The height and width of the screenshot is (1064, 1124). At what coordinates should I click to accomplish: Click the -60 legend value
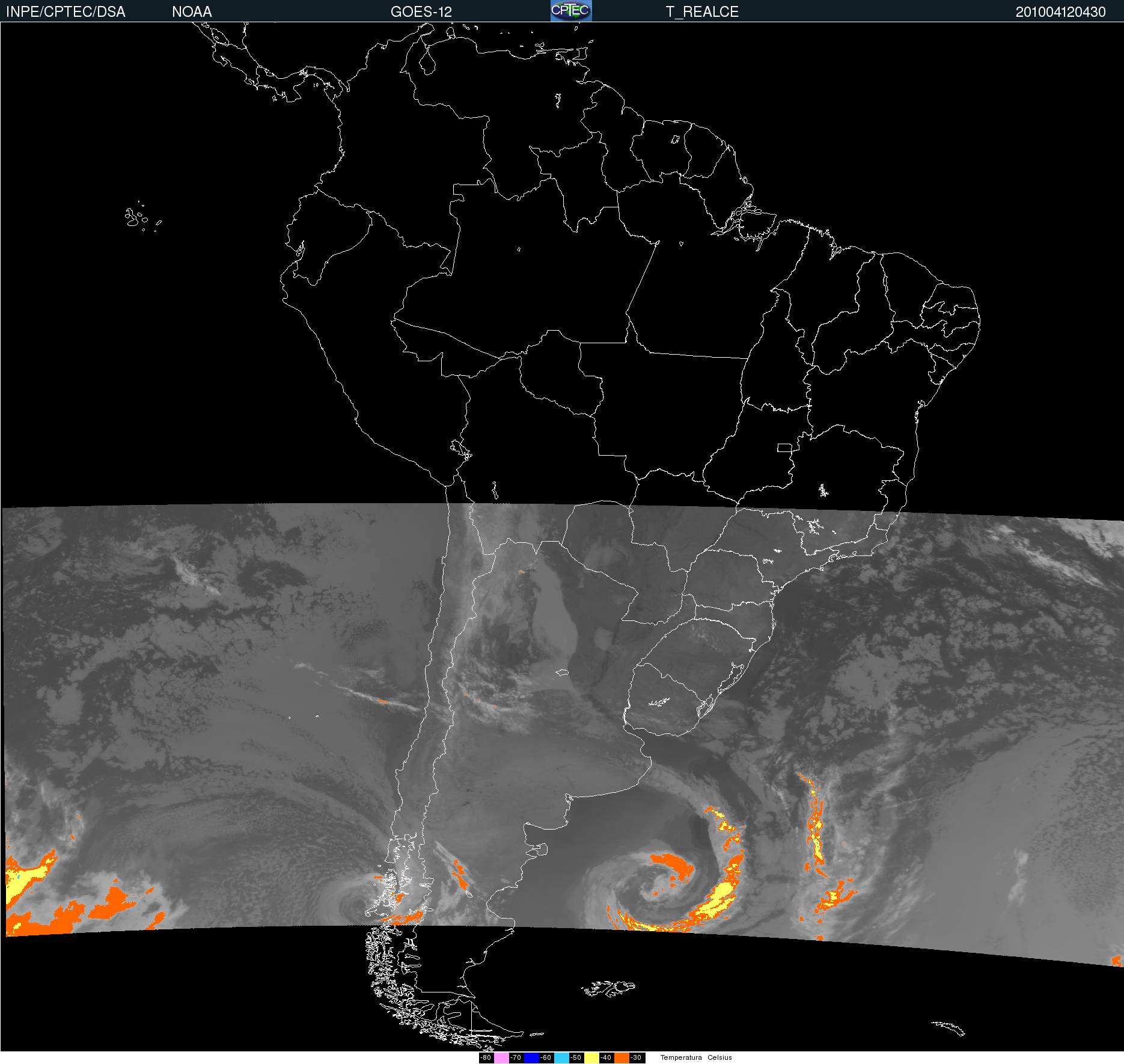(546, 1058)
